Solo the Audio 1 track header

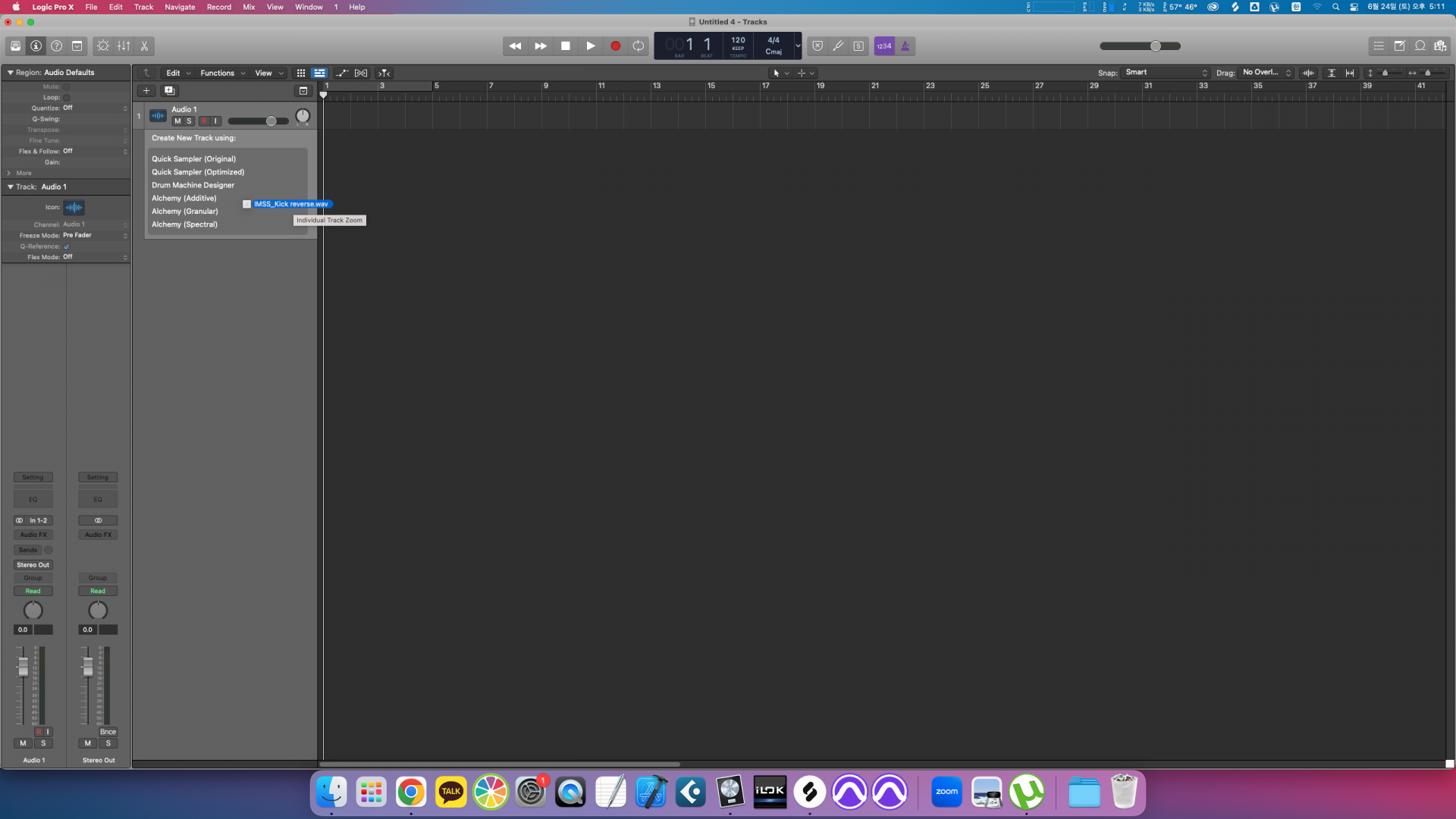(189, 121)
